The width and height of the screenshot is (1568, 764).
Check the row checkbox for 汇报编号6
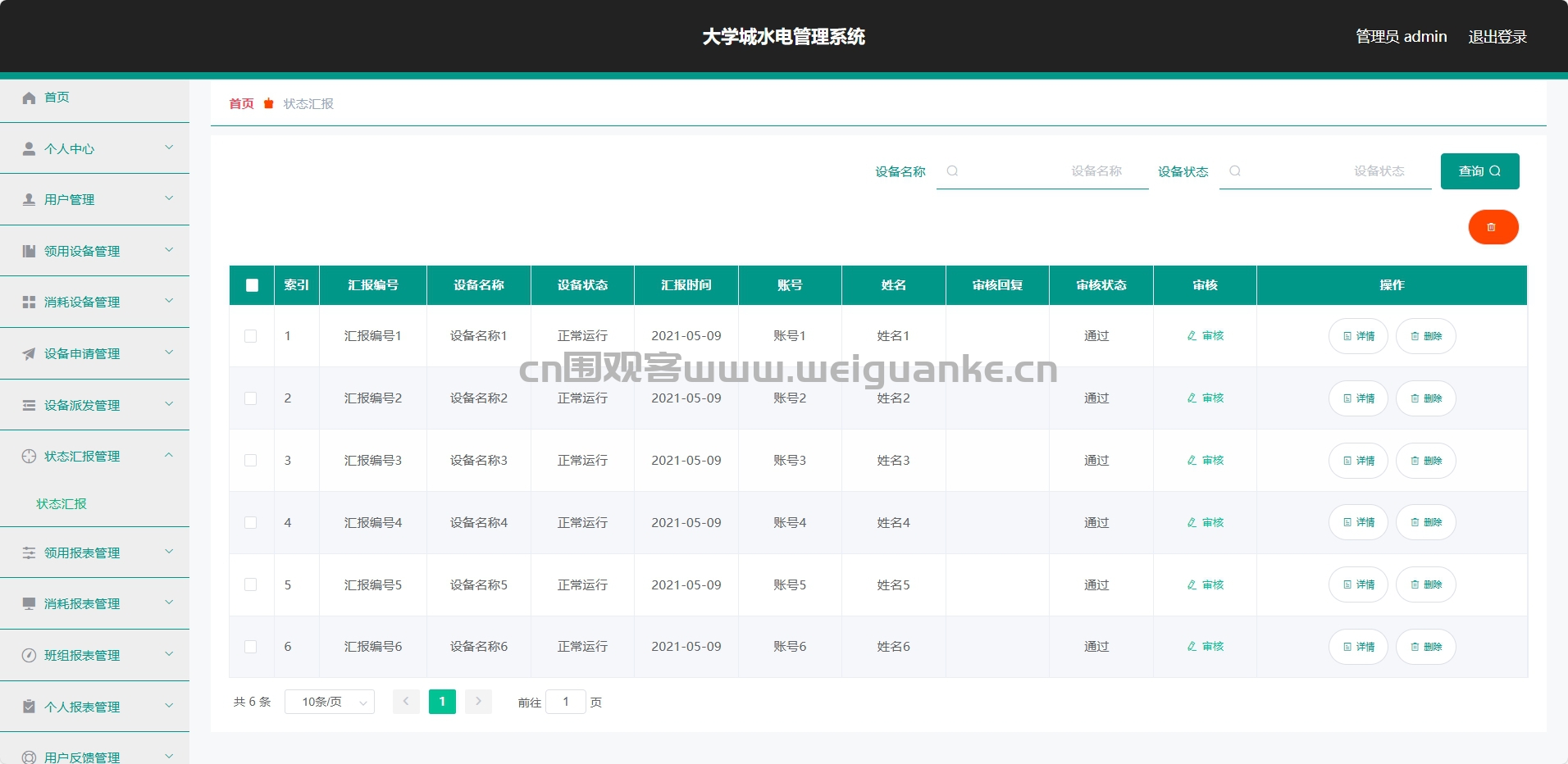(251, 647)
